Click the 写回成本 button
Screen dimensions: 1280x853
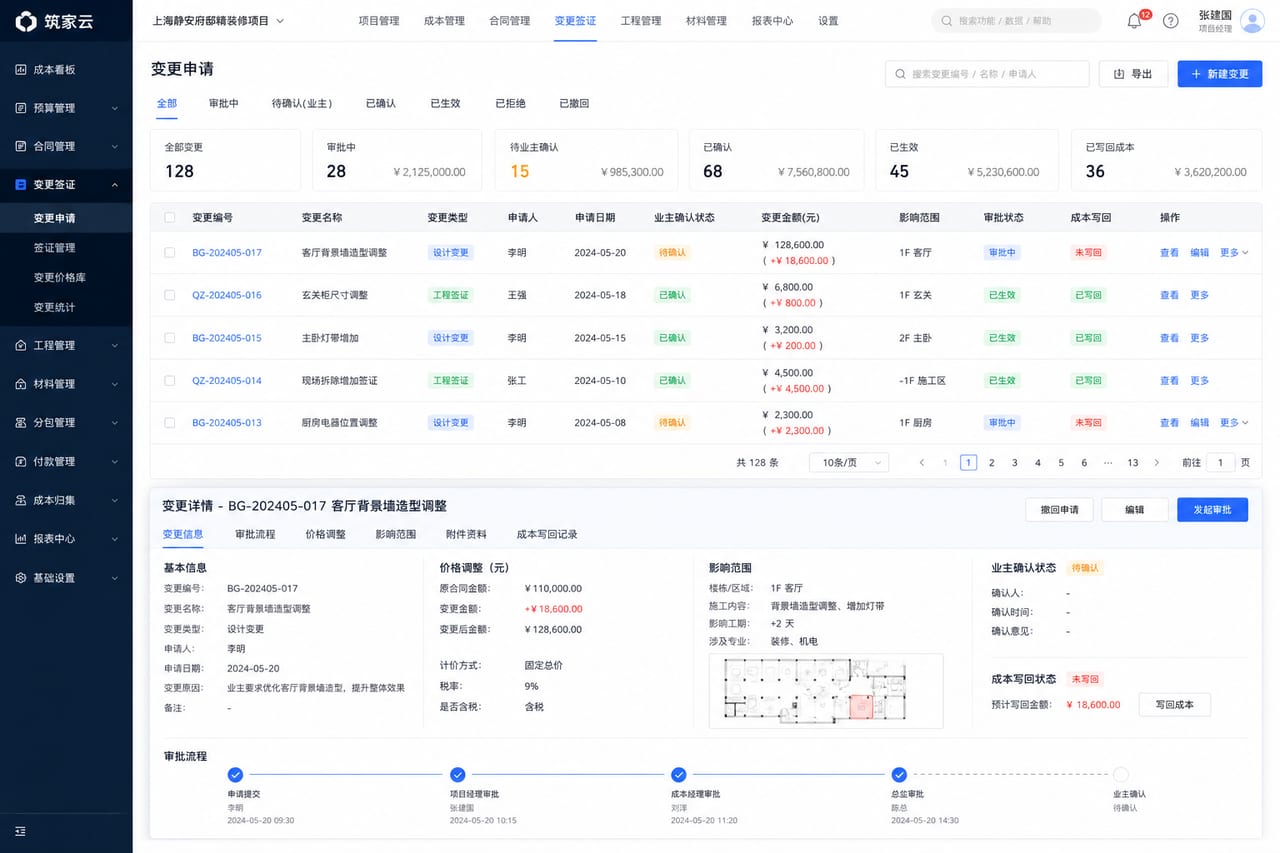[x=1174, y=705]
